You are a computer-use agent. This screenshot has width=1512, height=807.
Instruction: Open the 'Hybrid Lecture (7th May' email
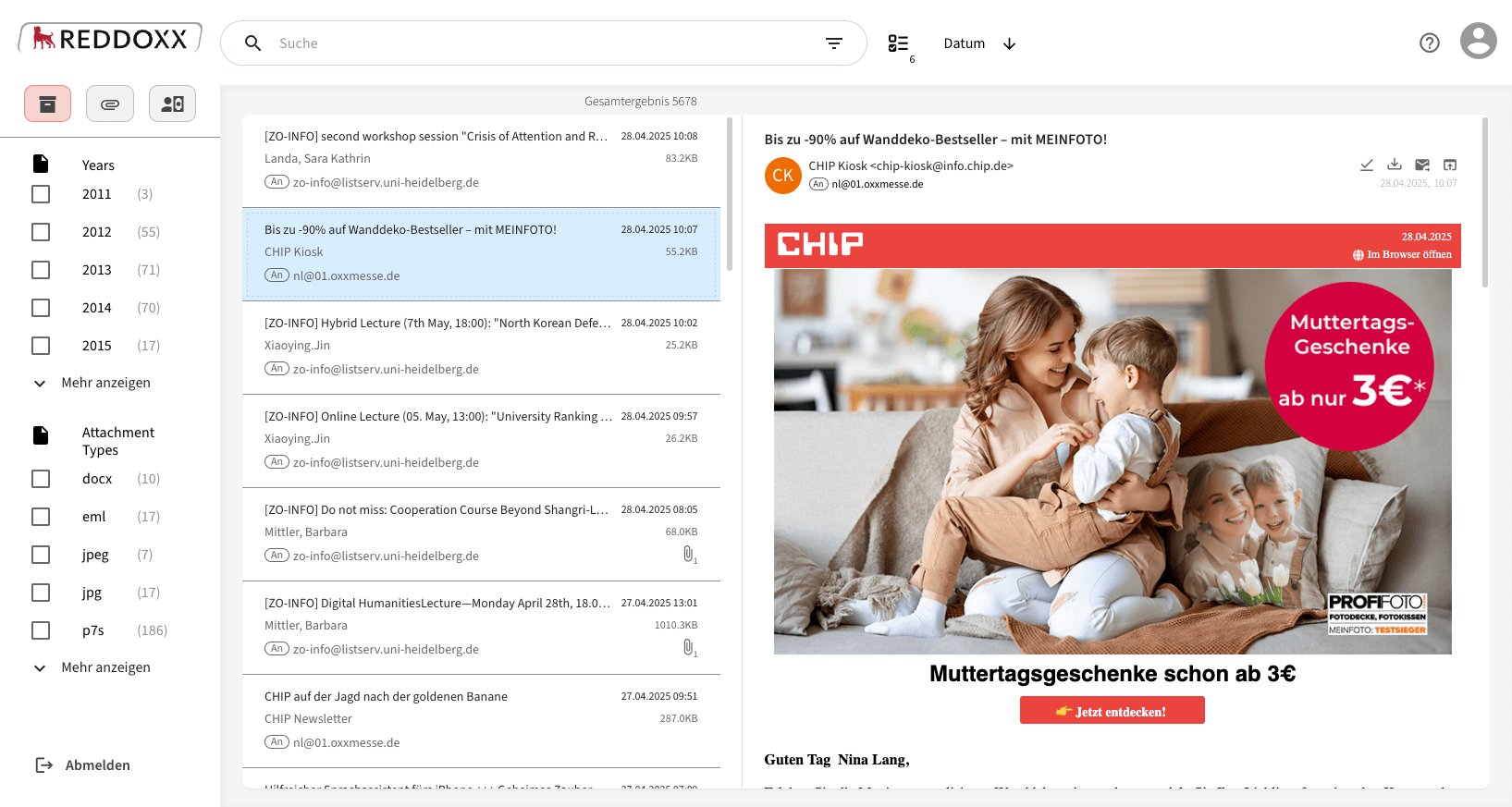point(481,348)
